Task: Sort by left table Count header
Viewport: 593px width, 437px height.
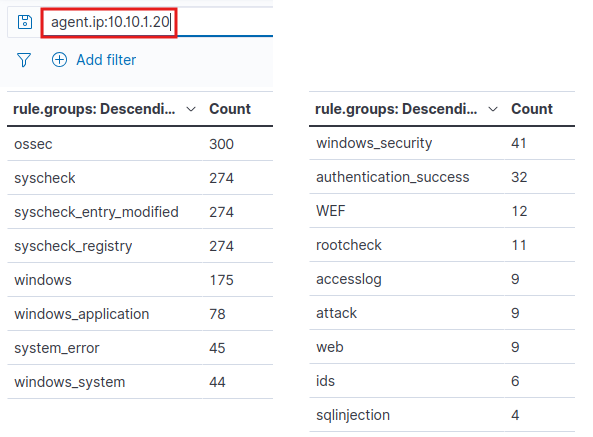Action: pyautogui.click(x=230, y=109)
